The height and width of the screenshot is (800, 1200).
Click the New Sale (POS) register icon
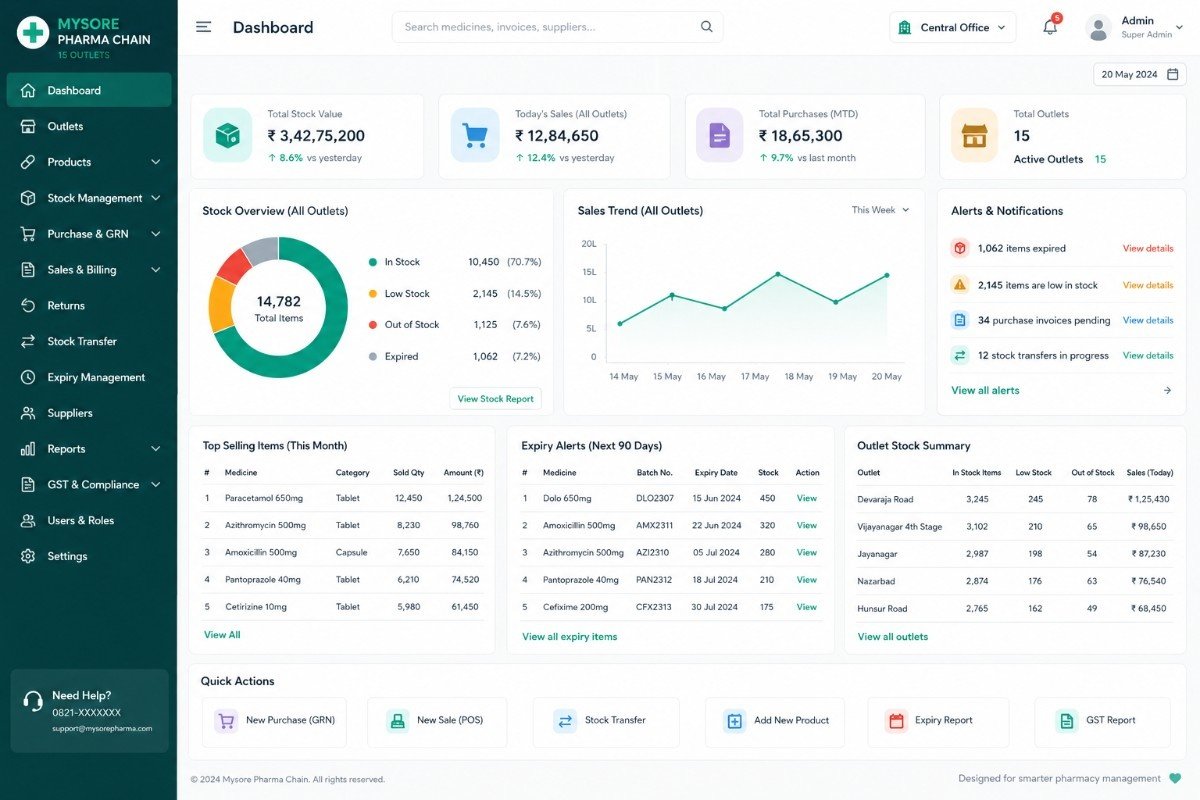tap(397, 720)
